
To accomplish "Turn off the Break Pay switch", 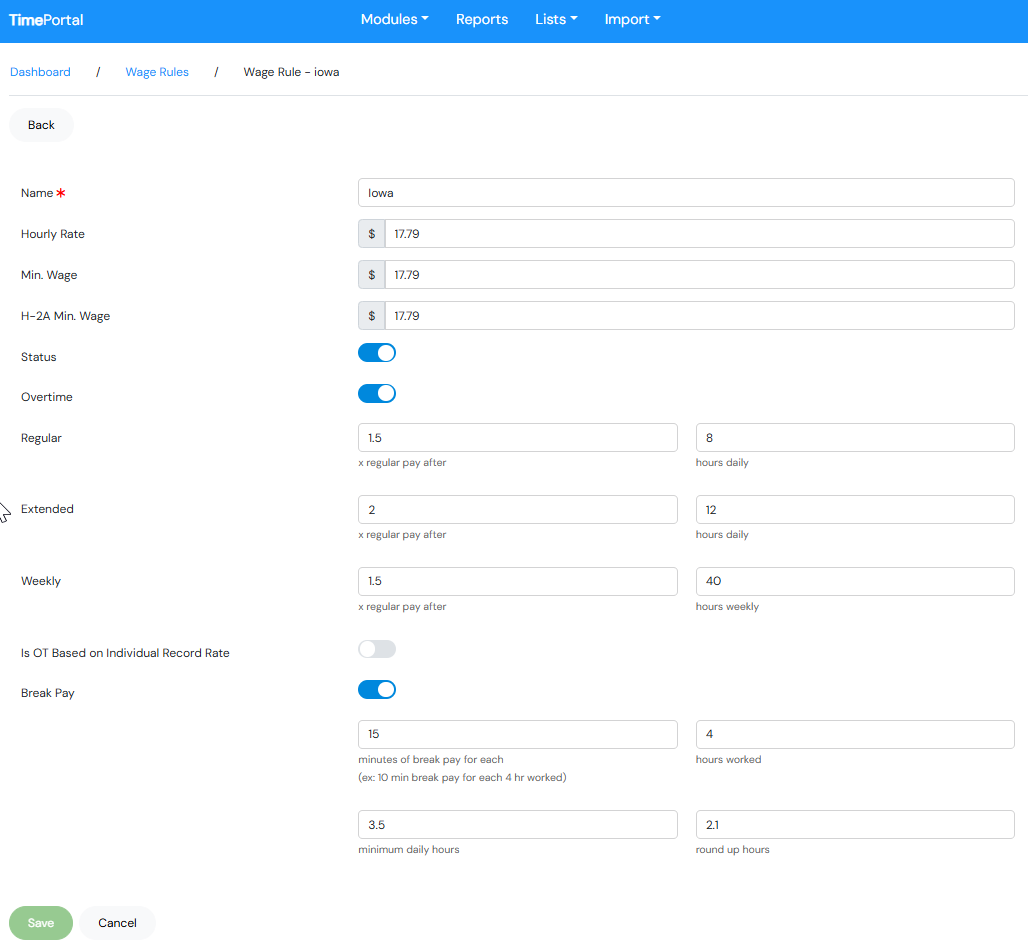I will (377, 690).
